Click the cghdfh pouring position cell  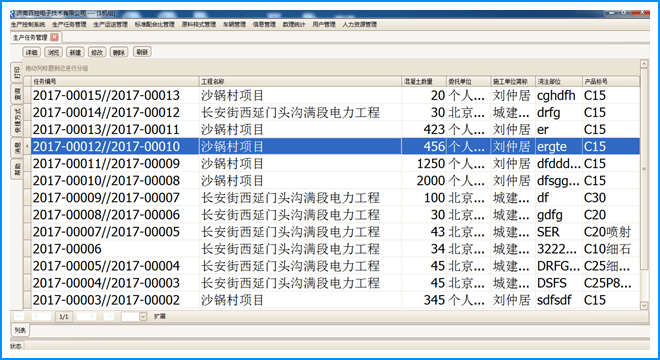[559, 96]
